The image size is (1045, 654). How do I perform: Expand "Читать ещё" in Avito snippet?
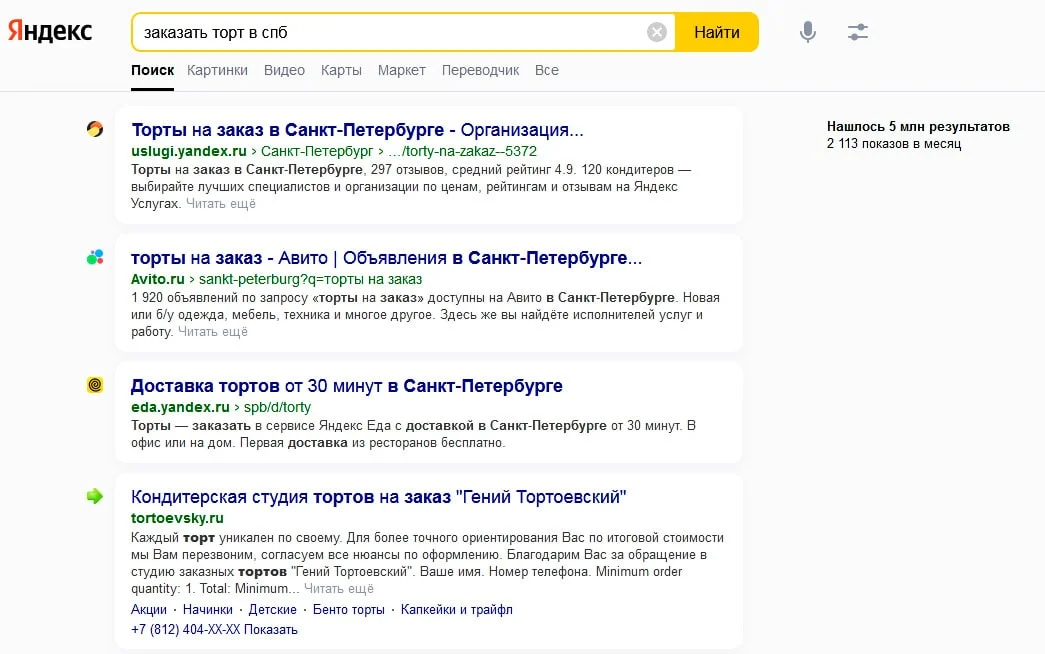pyautogui.click(x=212, y=332)
